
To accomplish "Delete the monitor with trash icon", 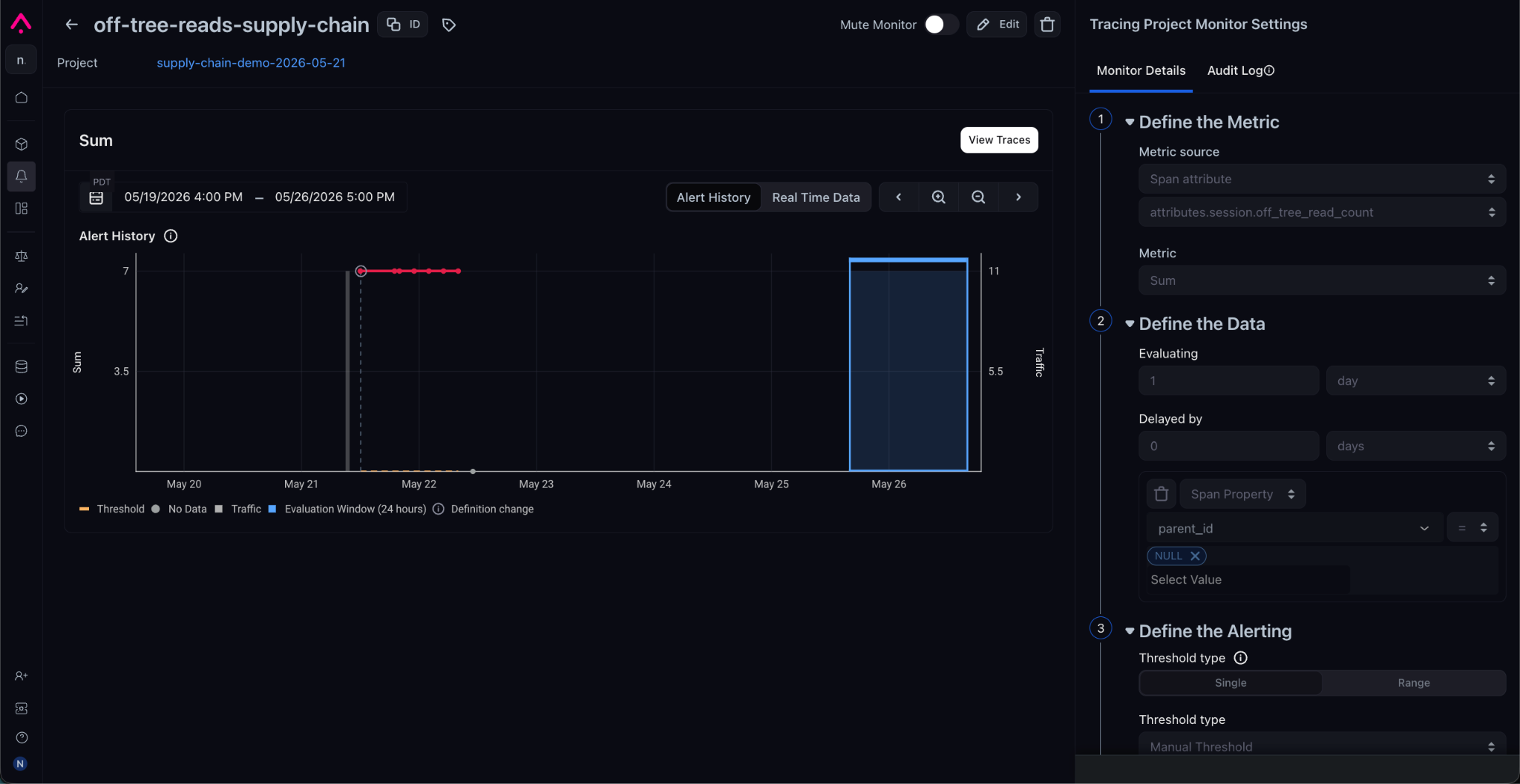I will [x=1047, y=24].
